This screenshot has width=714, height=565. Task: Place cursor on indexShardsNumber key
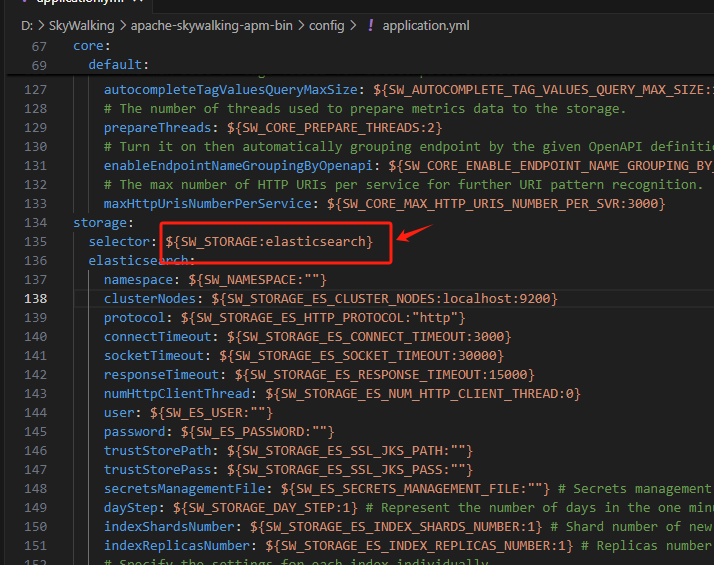[169, 527]
